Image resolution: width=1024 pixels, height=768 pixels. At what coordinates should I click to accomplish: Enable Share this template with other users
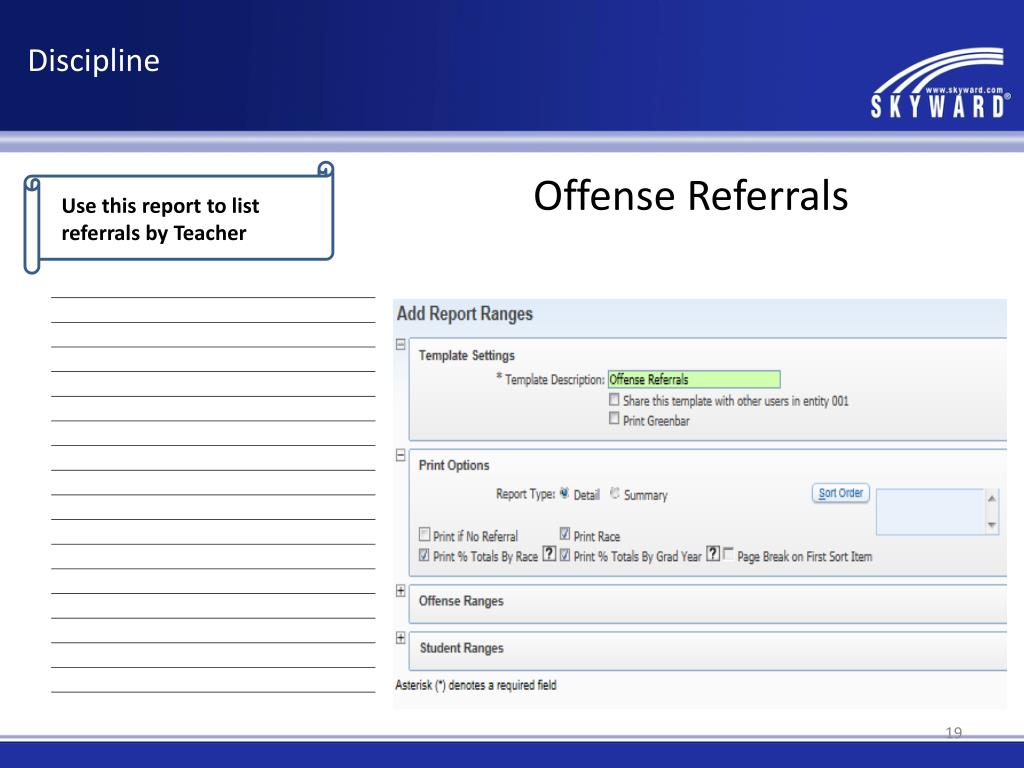point(614,400)
